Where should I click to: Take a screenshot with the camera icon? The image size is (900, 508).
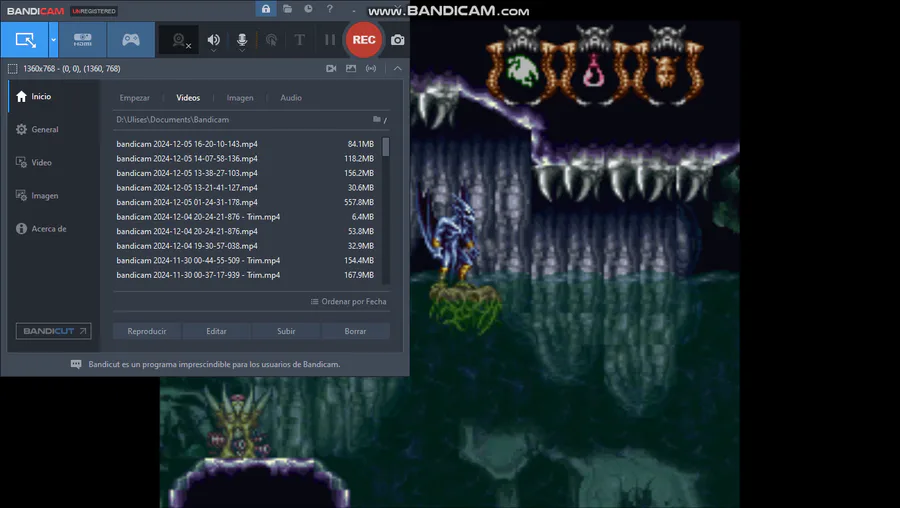(397, 40)
